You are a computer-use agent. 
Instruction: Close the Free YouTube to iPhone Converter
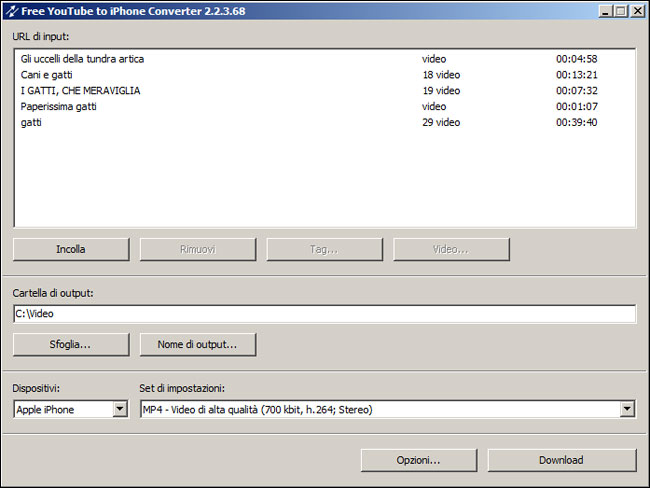(x=637, y=11)
